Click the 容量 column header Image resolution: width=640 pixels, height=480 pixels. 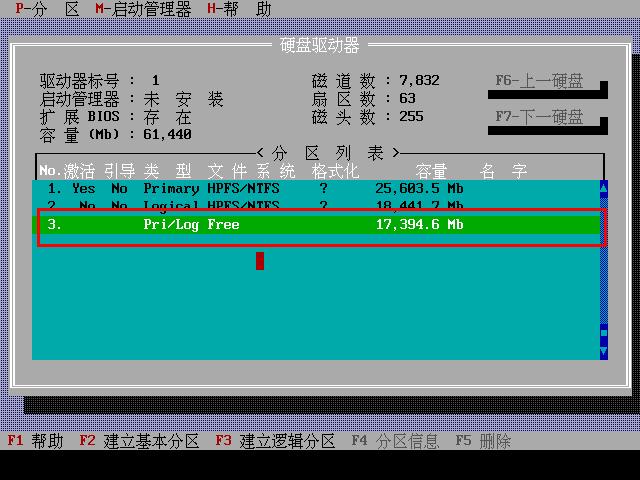[x=431, y=171]
